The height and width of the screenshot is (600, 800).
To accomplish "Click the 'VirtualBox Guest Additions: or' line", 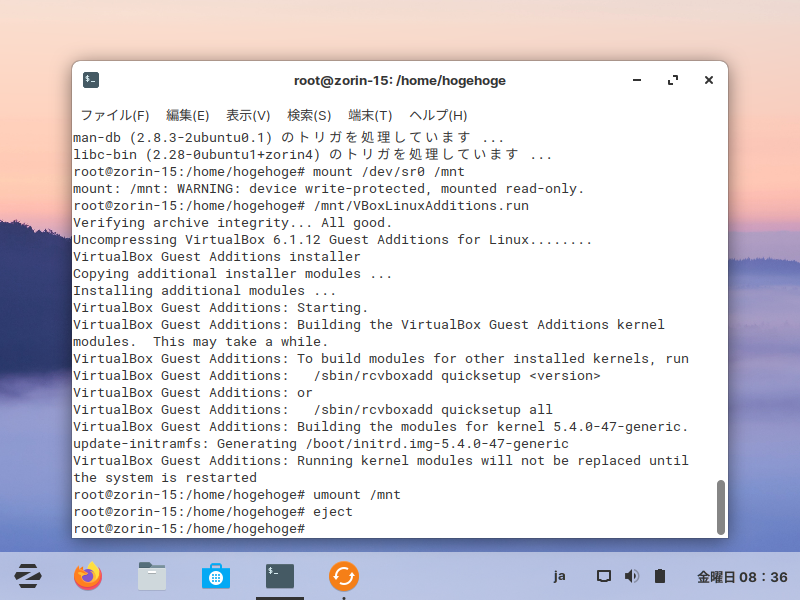I will 193,393.
